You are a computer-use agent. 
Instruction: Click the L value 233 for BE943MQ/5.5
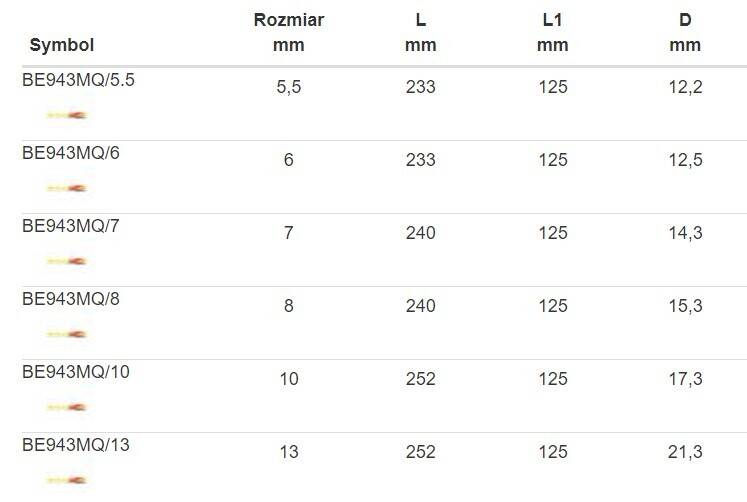(x=421, y=87)
